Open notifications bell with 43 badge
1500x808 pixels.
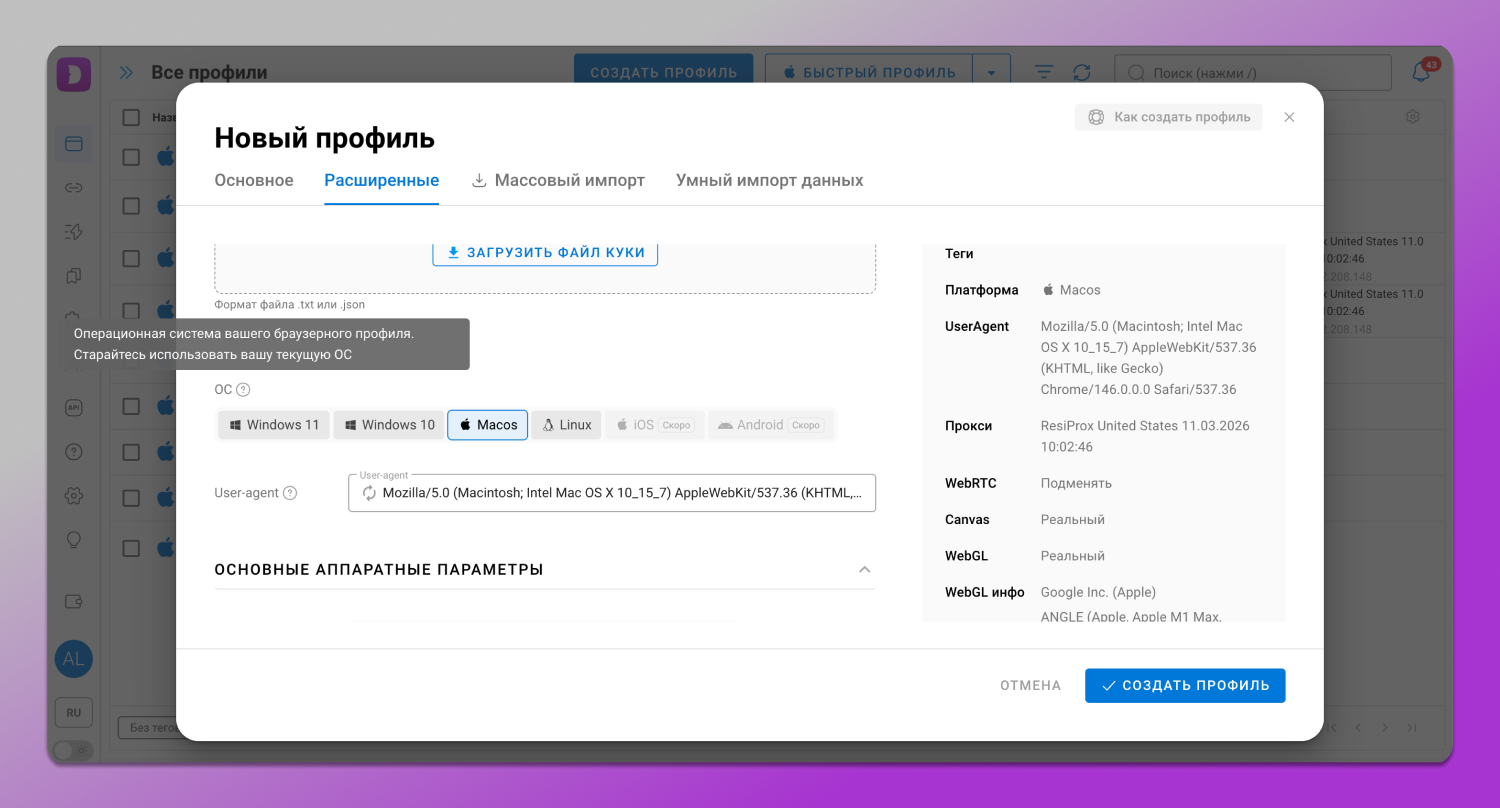pos(1421,72)
